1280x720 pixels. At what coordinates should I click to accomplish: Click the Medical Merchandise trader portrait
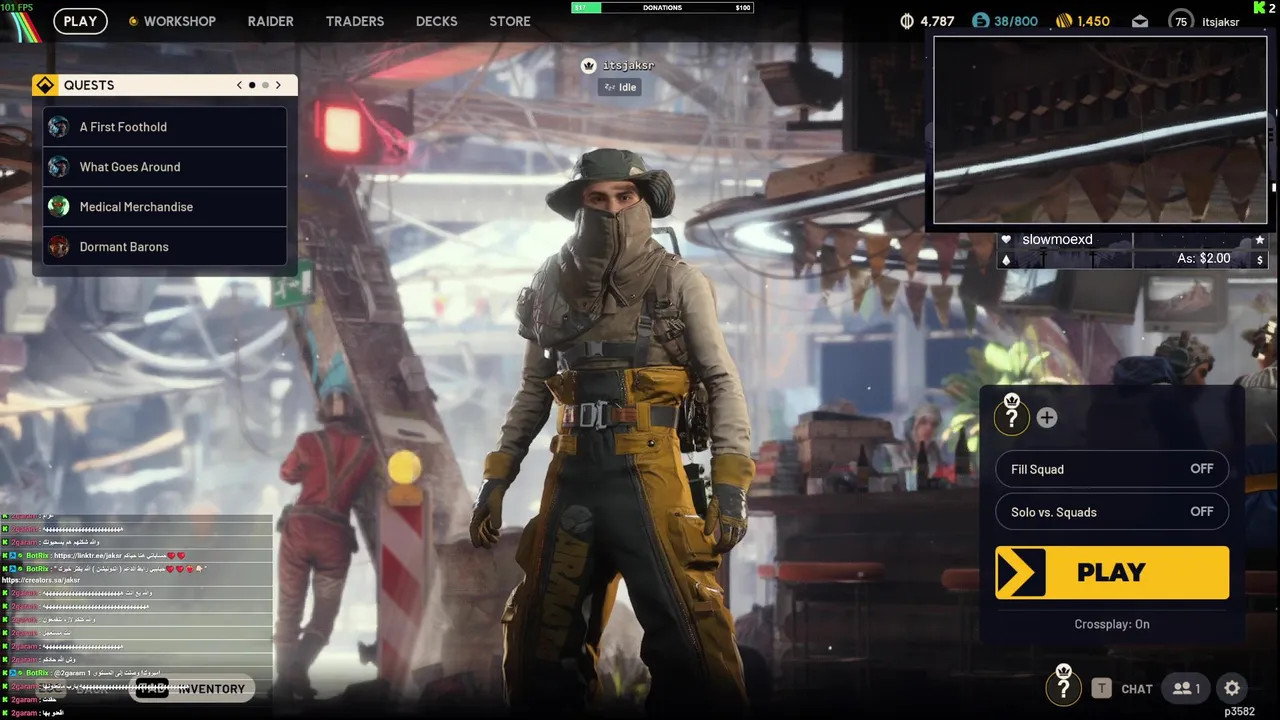click(x=59, y=207)
